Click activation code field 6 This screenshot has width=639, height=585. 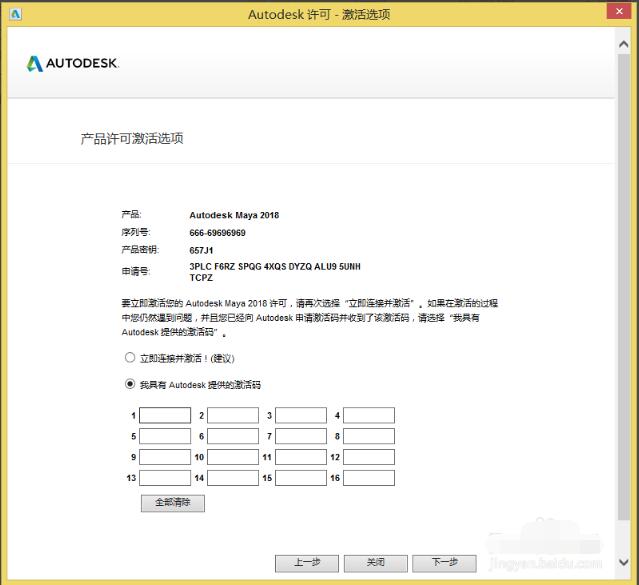coord(233,436)
